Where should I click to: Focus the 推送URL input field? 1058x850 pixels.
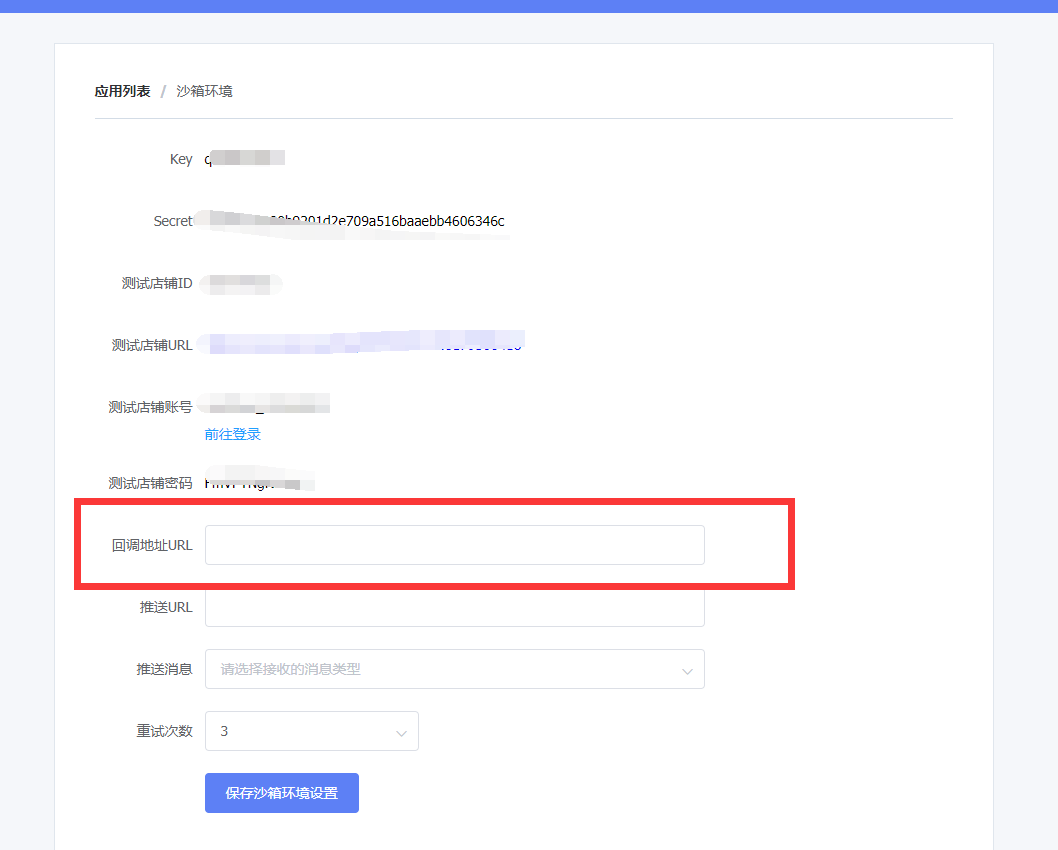[455, 607]
